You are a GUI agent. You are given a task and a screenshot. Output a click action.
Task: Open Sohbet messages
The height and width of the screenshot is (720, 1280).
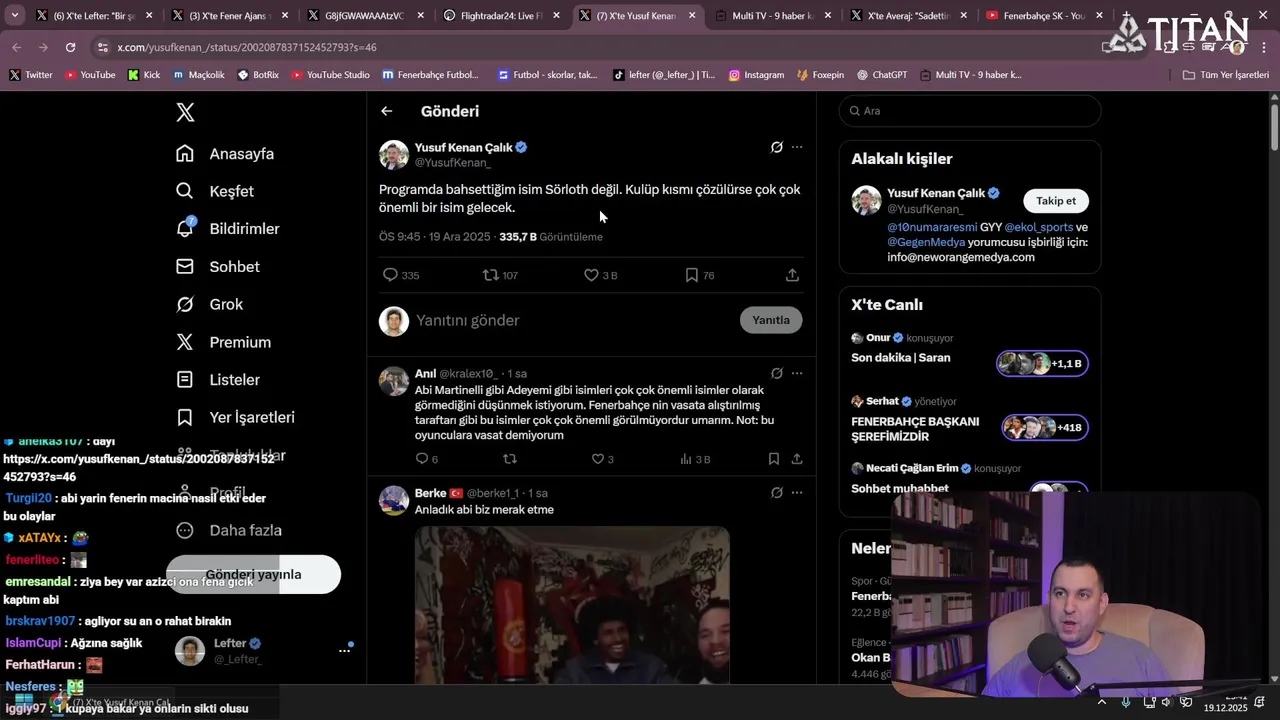[x=218, y=267]
